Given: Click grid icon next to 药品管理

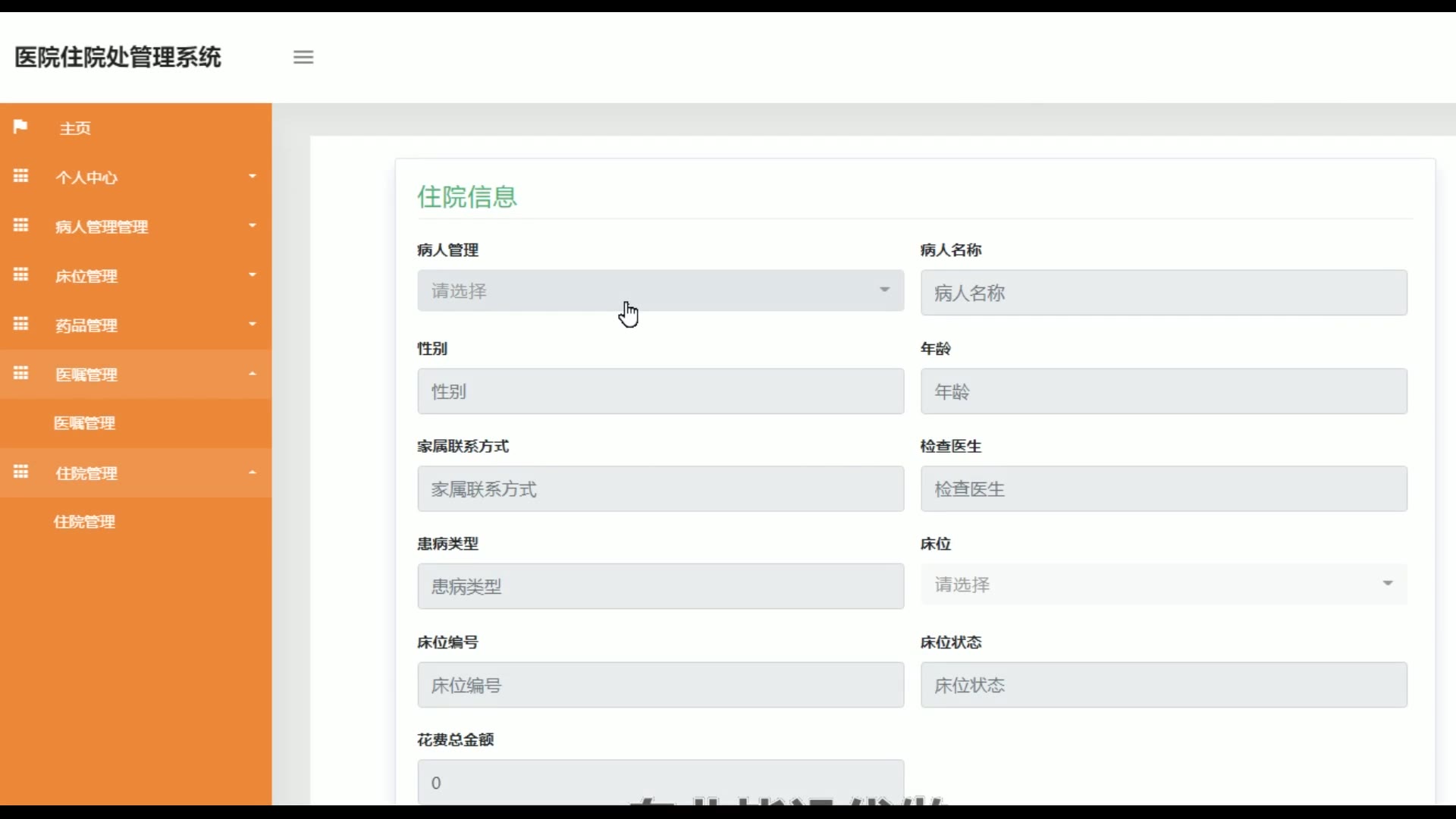Looking at the screenshot, I should [20, 325].
